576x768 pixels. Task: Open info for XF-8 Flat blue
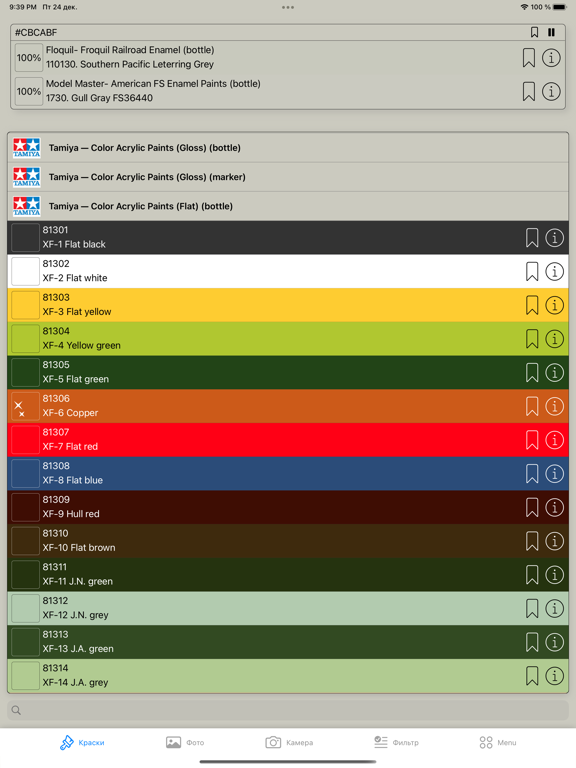coord(554,474)
